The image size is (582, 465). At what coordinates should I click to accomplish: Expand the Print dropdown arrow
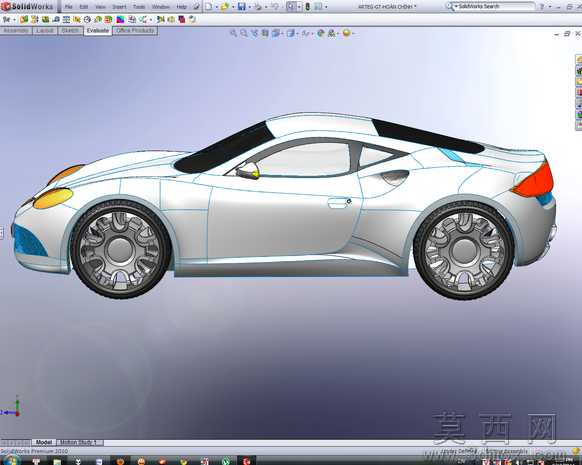[x=266, y=7]
